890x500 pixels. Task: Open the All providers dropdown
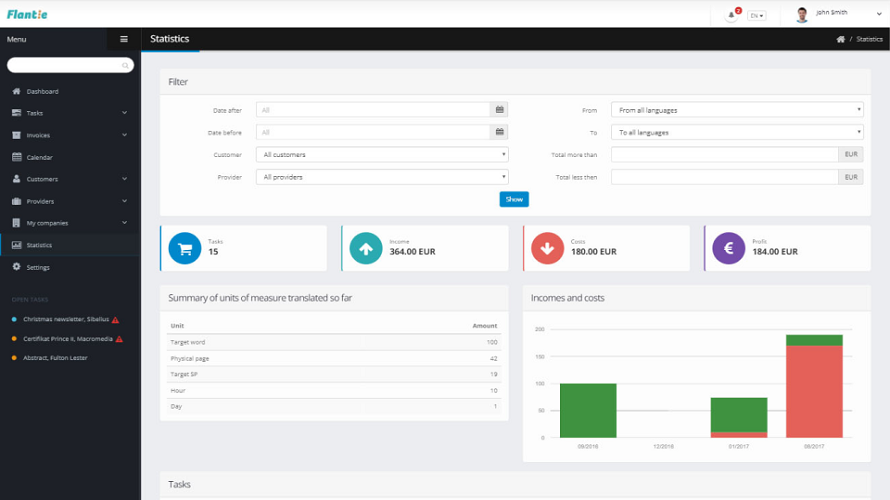[382, 177]
